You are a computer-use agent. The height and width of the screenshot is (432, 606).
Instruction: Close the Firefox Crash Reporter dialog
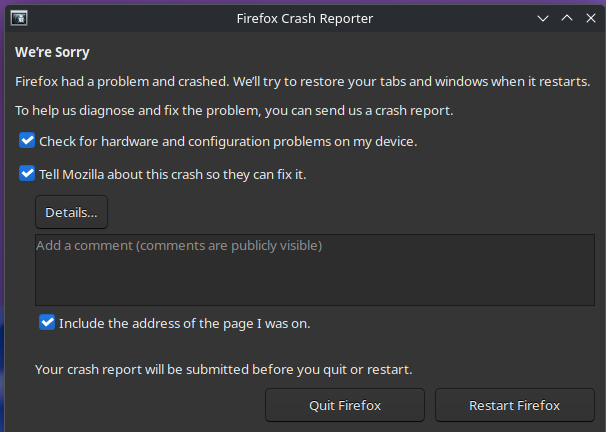pos(591,18)
